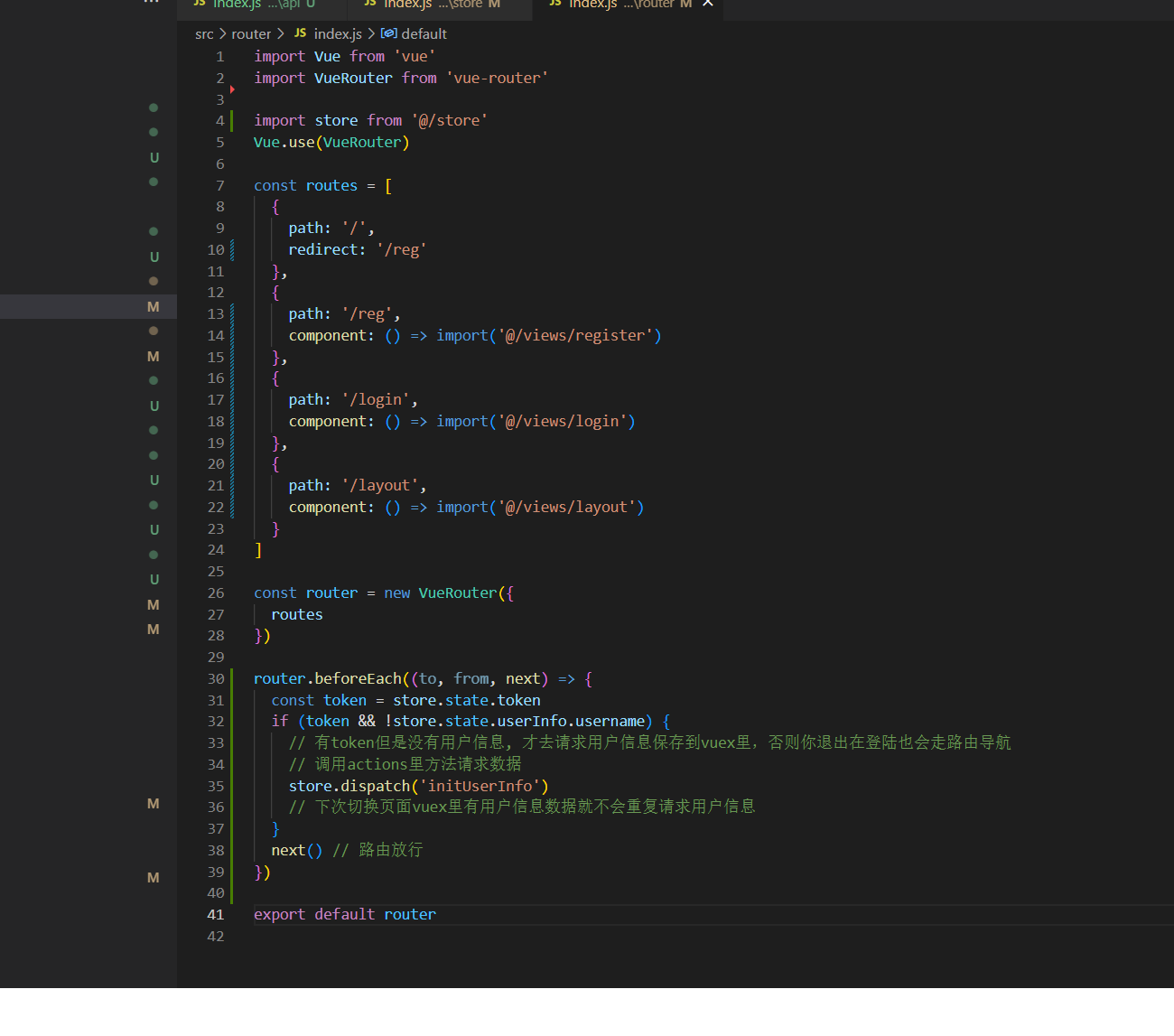Place cursor on 'vue-router' import string
The width and height of the screenshot is (1174, 1036).
point(497,79)
